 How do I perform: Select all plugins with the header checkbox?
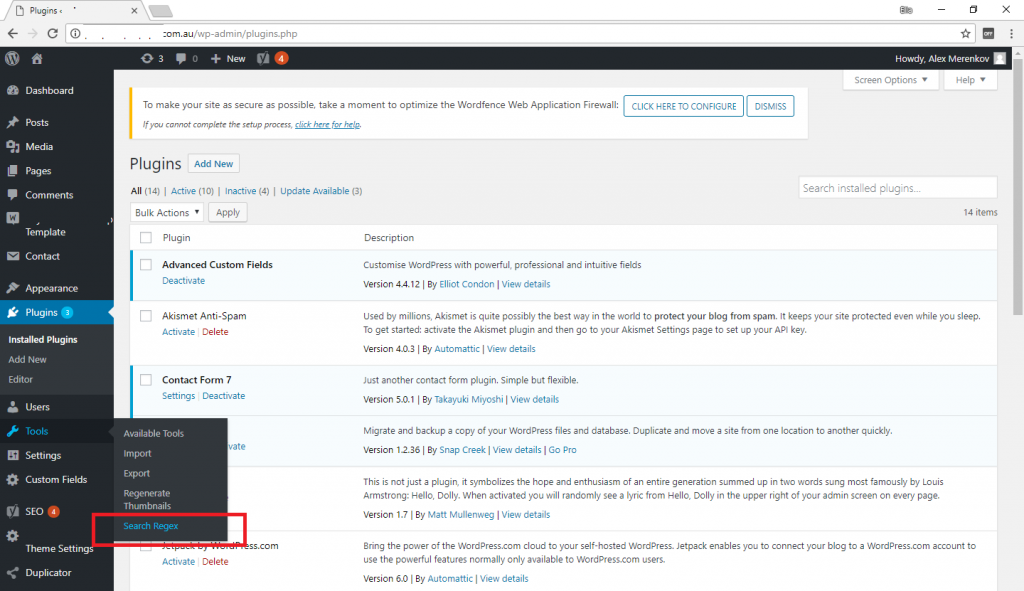[x=146, y=237]
